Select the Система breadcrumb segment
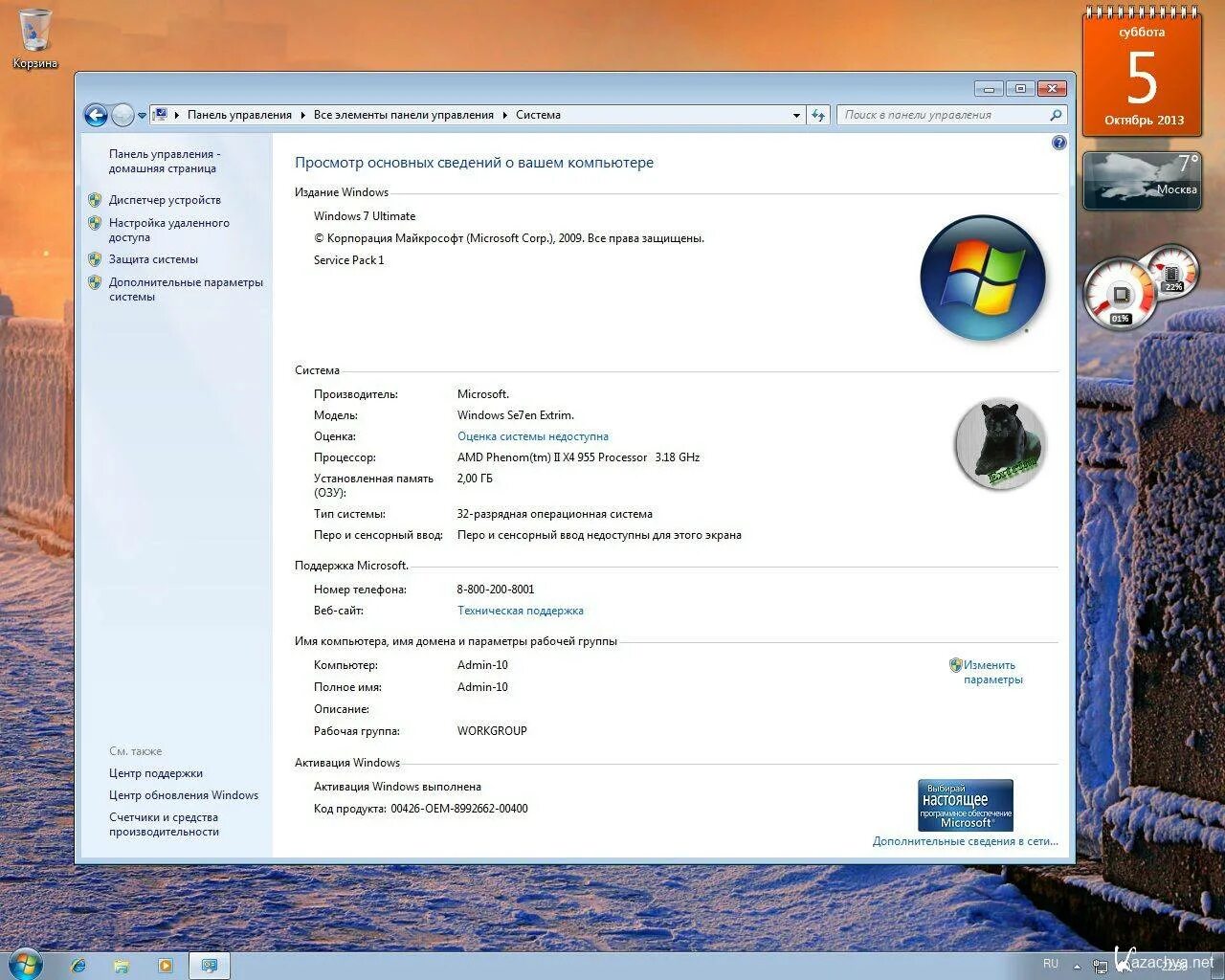This screenshot has width=1225, height=980. (538, 115)
